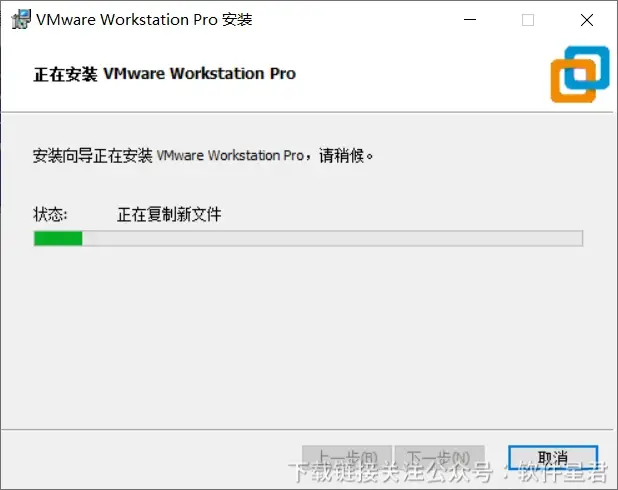Click the grayed-out maximize window button

point(528,19)
